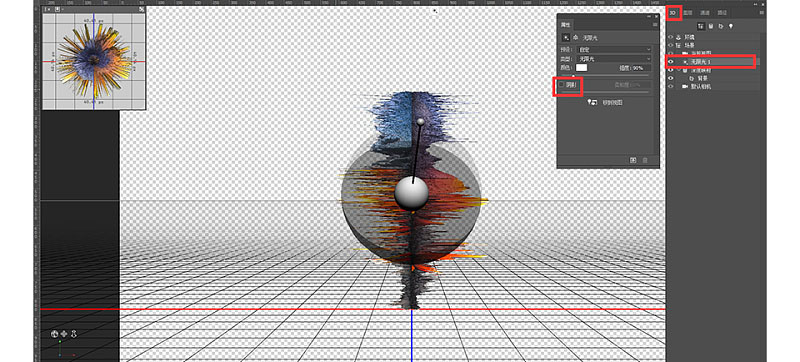Open the 3D panel flyout menu
800x362 pixels.
[762, 13]
